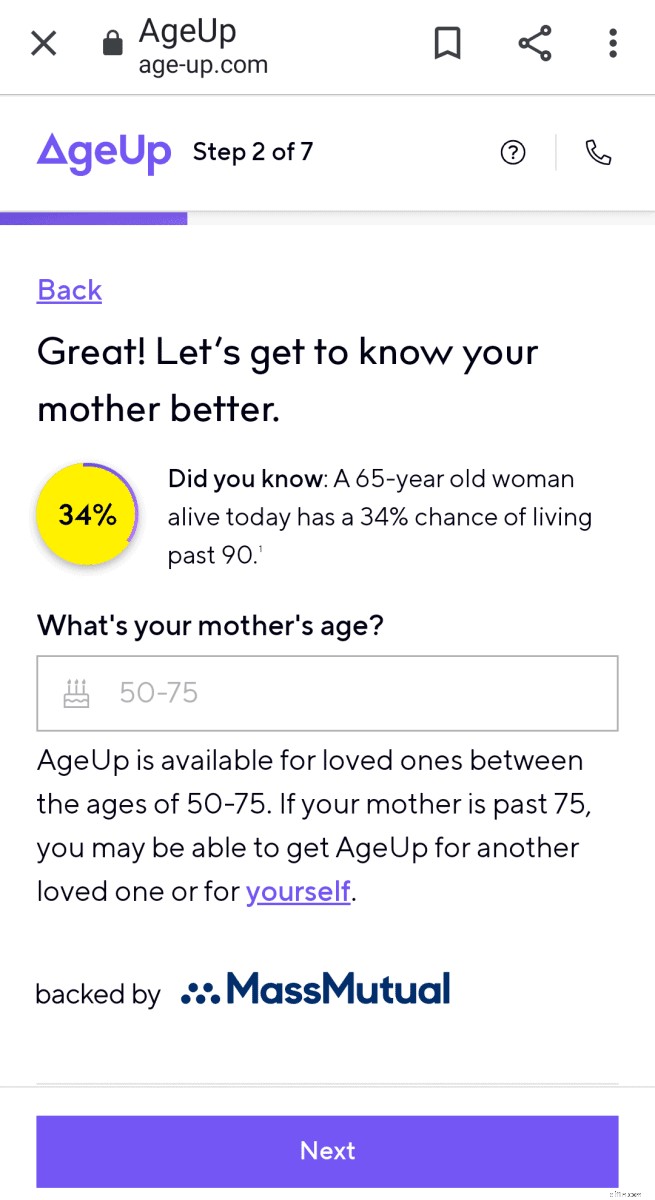The image size is (655, 1200).
Task: Open the help icon next to the divider
Action: tap(513, 152)
